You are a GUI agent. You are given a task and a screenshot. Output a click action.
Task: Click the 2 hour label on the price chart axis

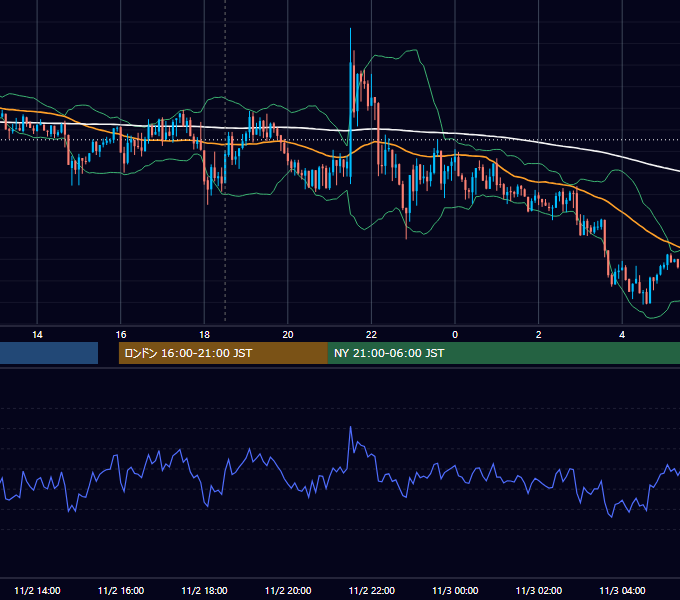[x=539, y=334]
